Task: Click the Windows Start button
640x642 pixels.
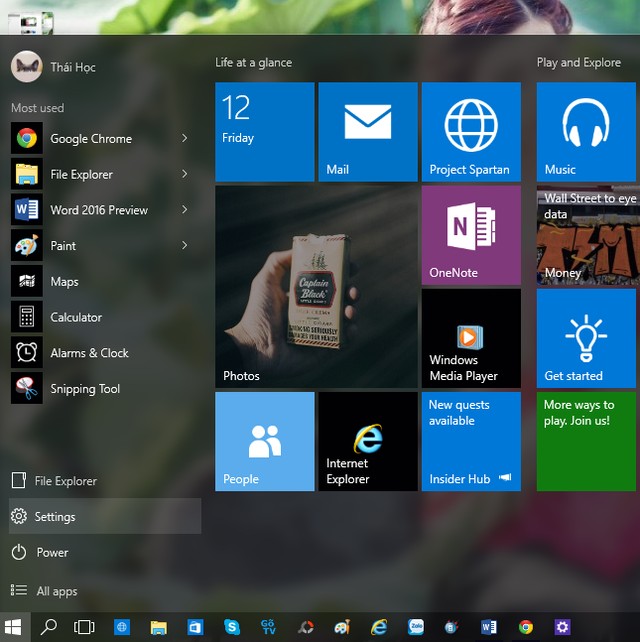Action: pos(14,627)
